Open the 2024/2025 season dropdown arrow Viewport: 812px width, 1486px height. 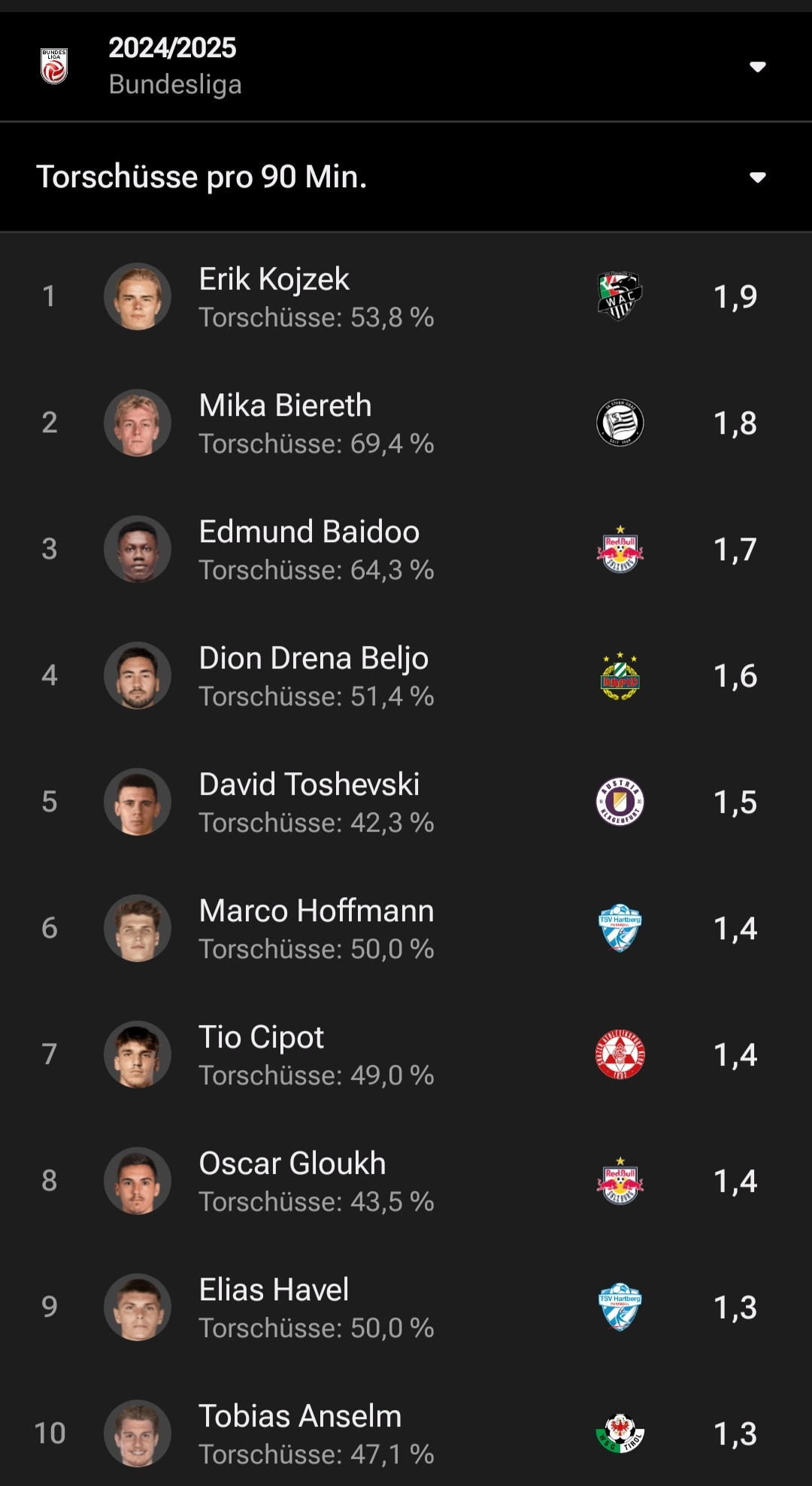[757, 67]
